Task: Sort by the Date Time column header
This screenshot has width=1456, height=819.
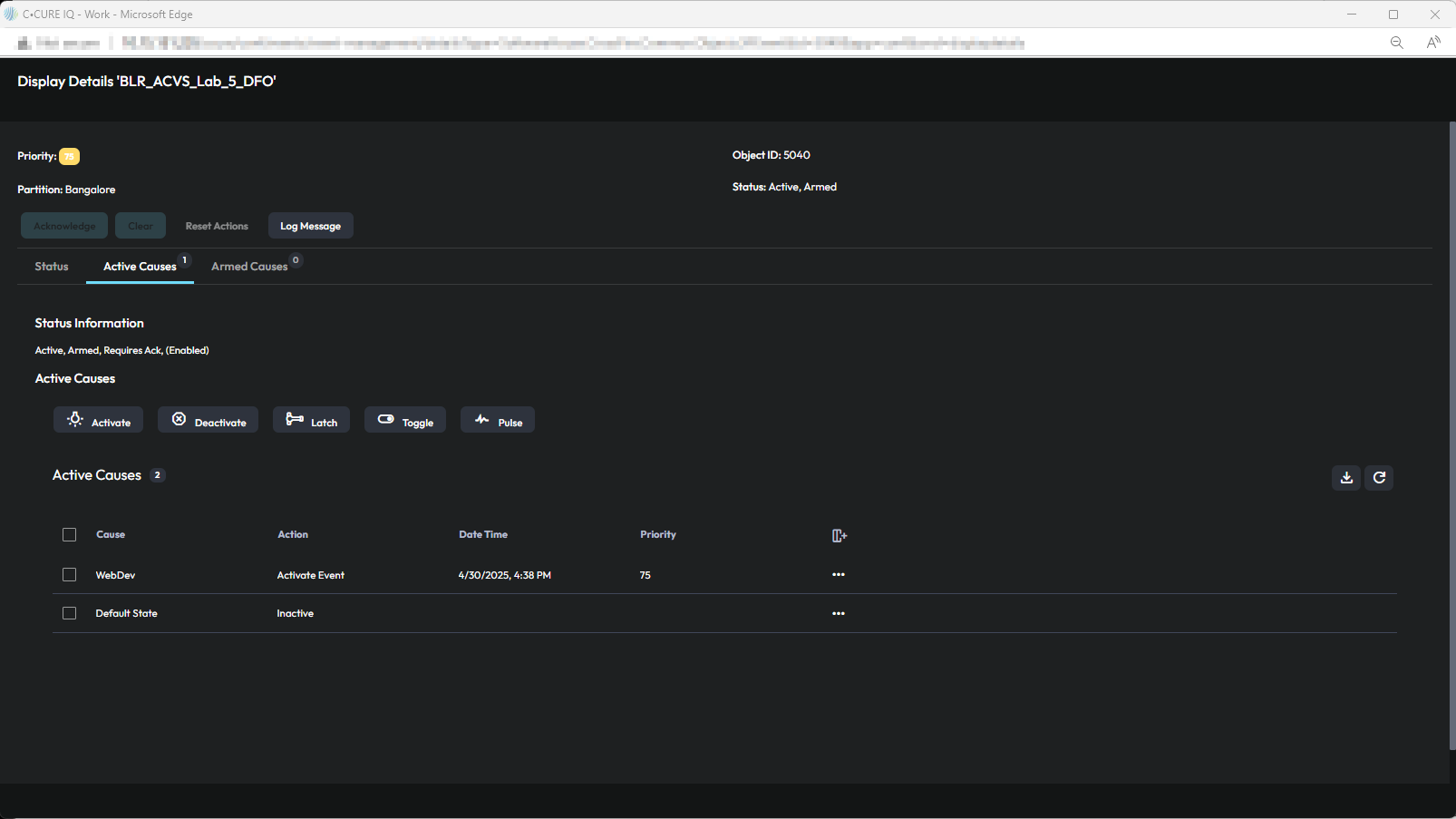Action: click(483, 535)
